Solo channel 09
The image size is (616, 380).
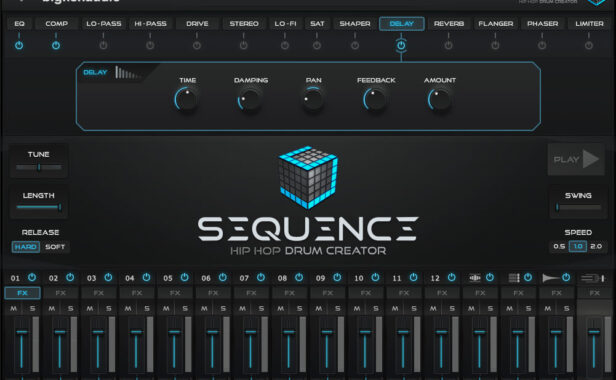pos(337,308)
